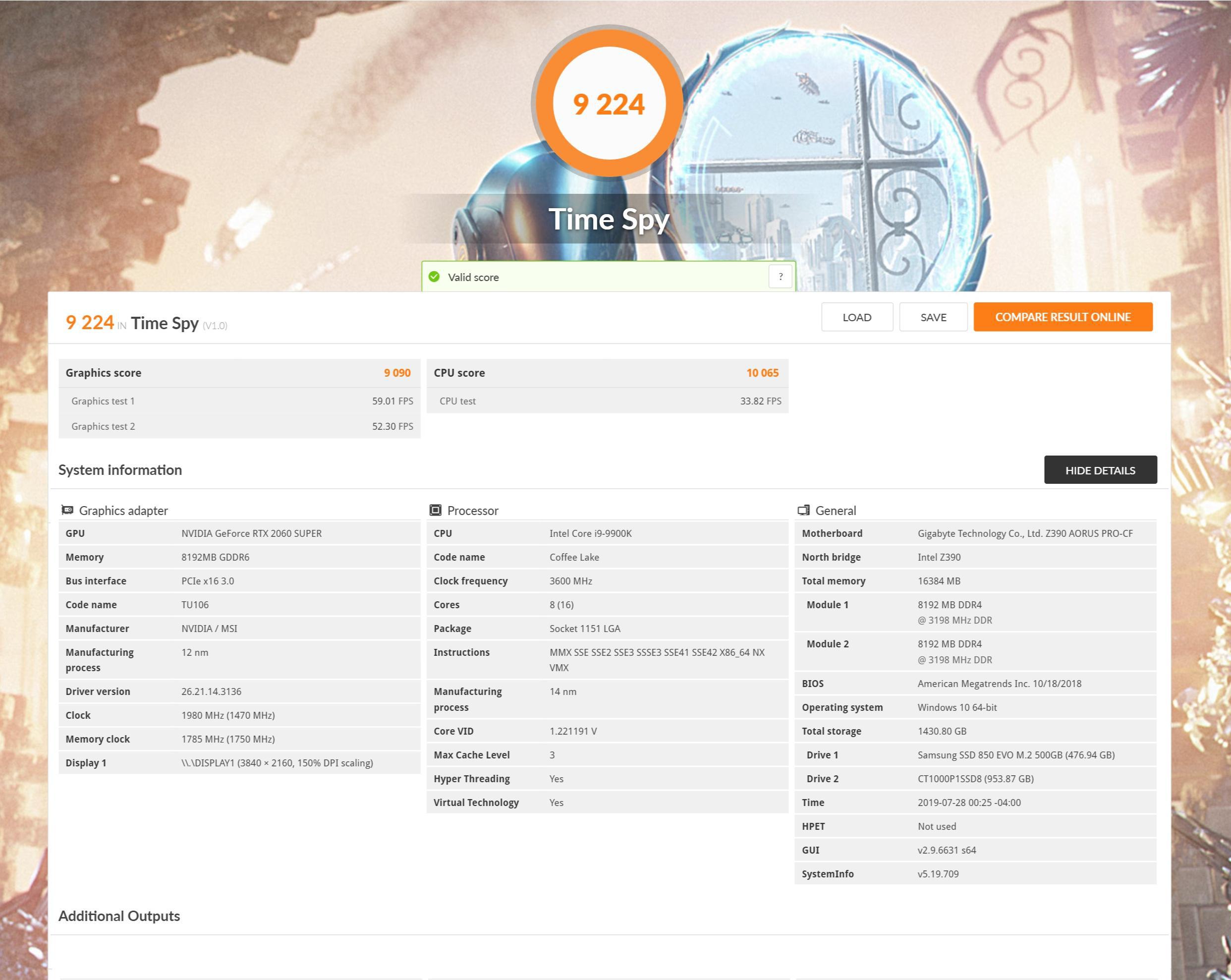This screenshot has width=1231, height=980.
Task: Click the large 9 224 score circle
Action: 609,104
